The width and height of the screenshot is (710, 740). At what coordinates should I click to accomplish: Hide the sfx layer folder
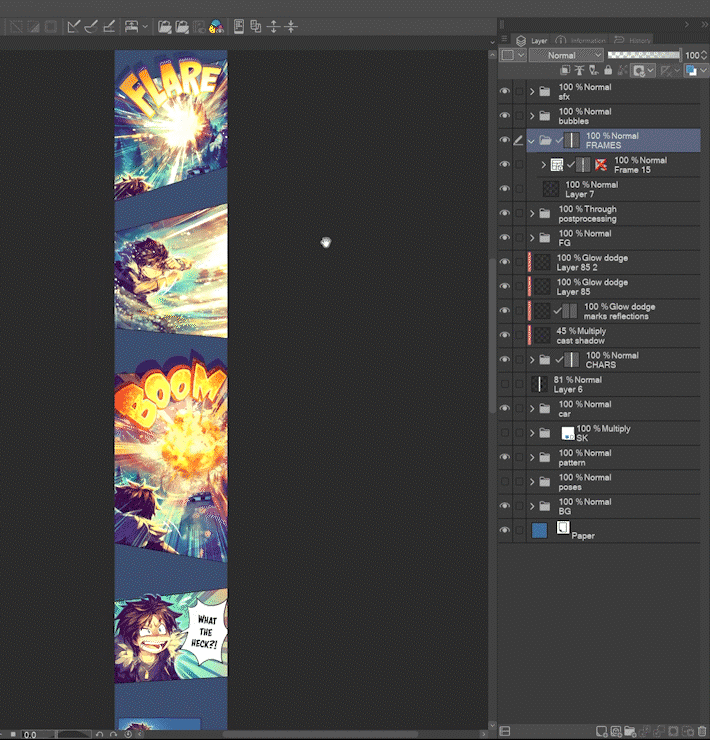coord(504,92)
